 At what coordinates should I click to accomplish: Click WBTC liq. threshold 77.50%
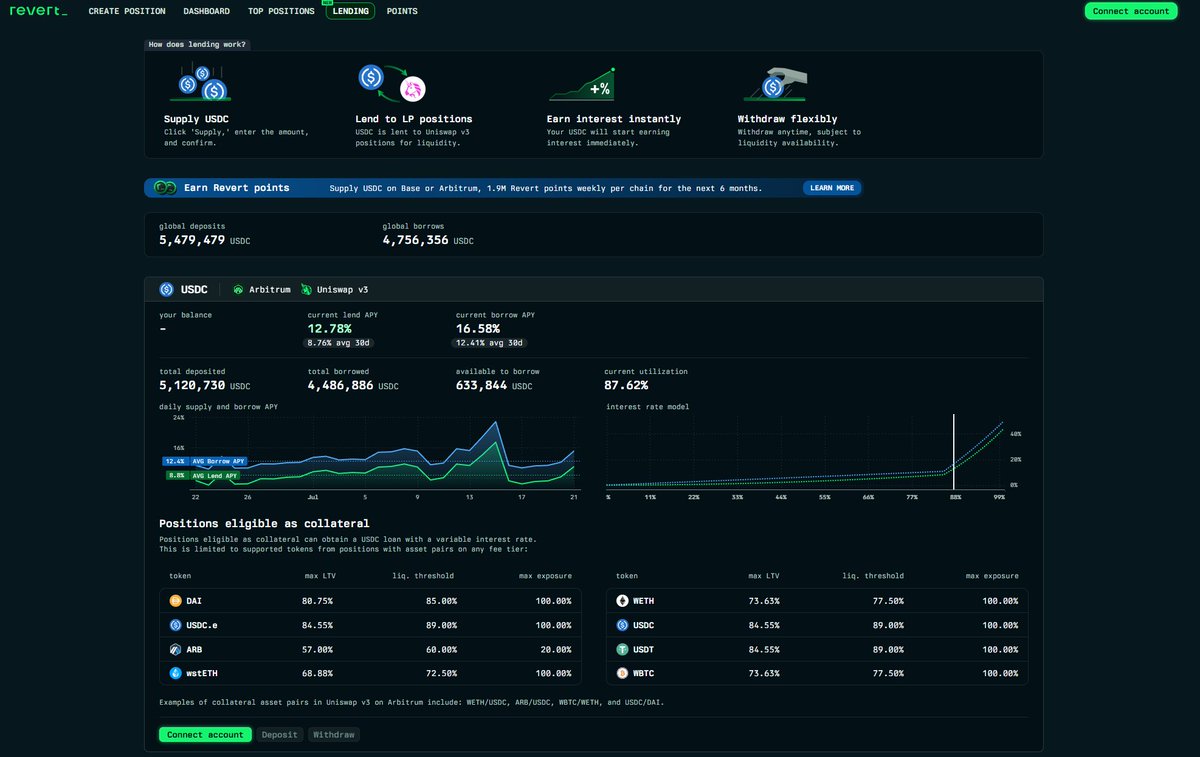pyautogui.click(x=887, y=673)
